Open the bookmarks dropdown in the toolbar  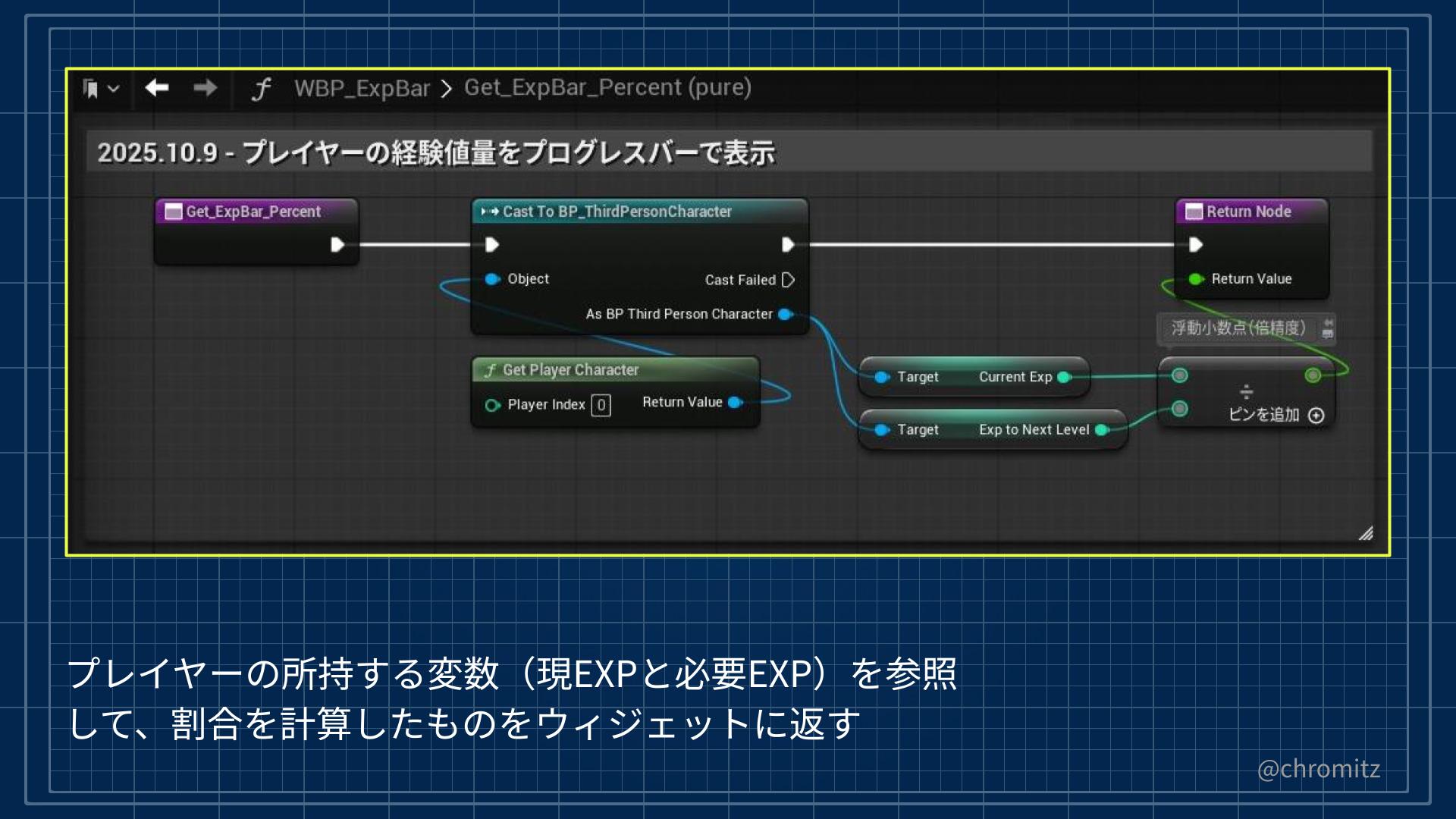coord(101,89)
